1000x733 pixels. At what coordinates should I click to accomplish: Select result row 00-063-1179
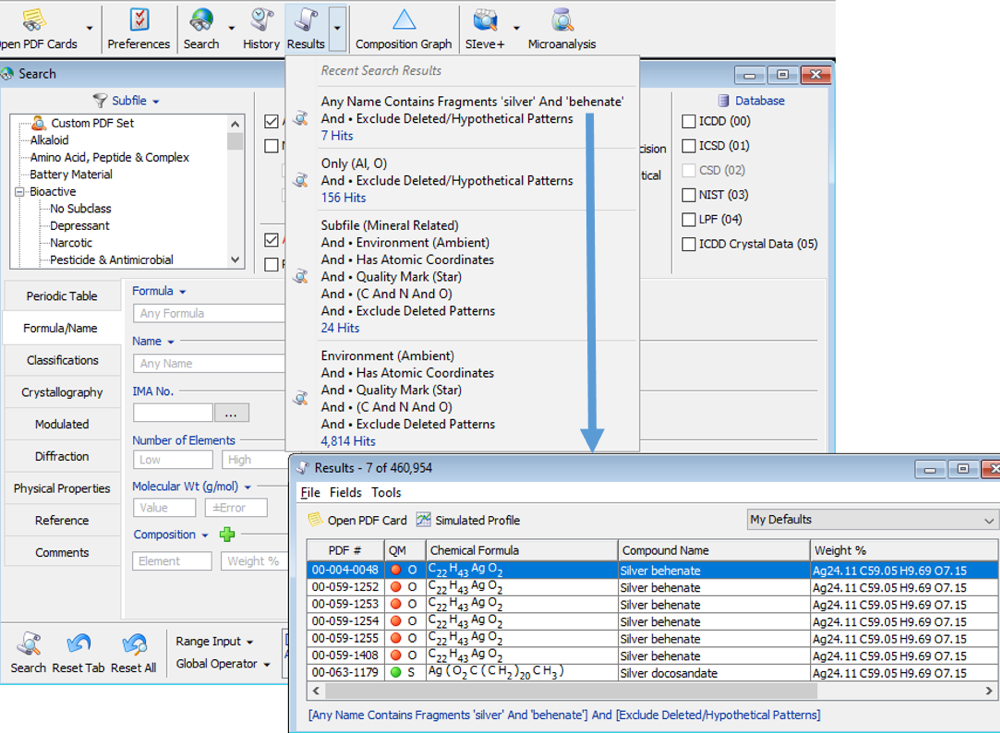[x=652, y=673]
